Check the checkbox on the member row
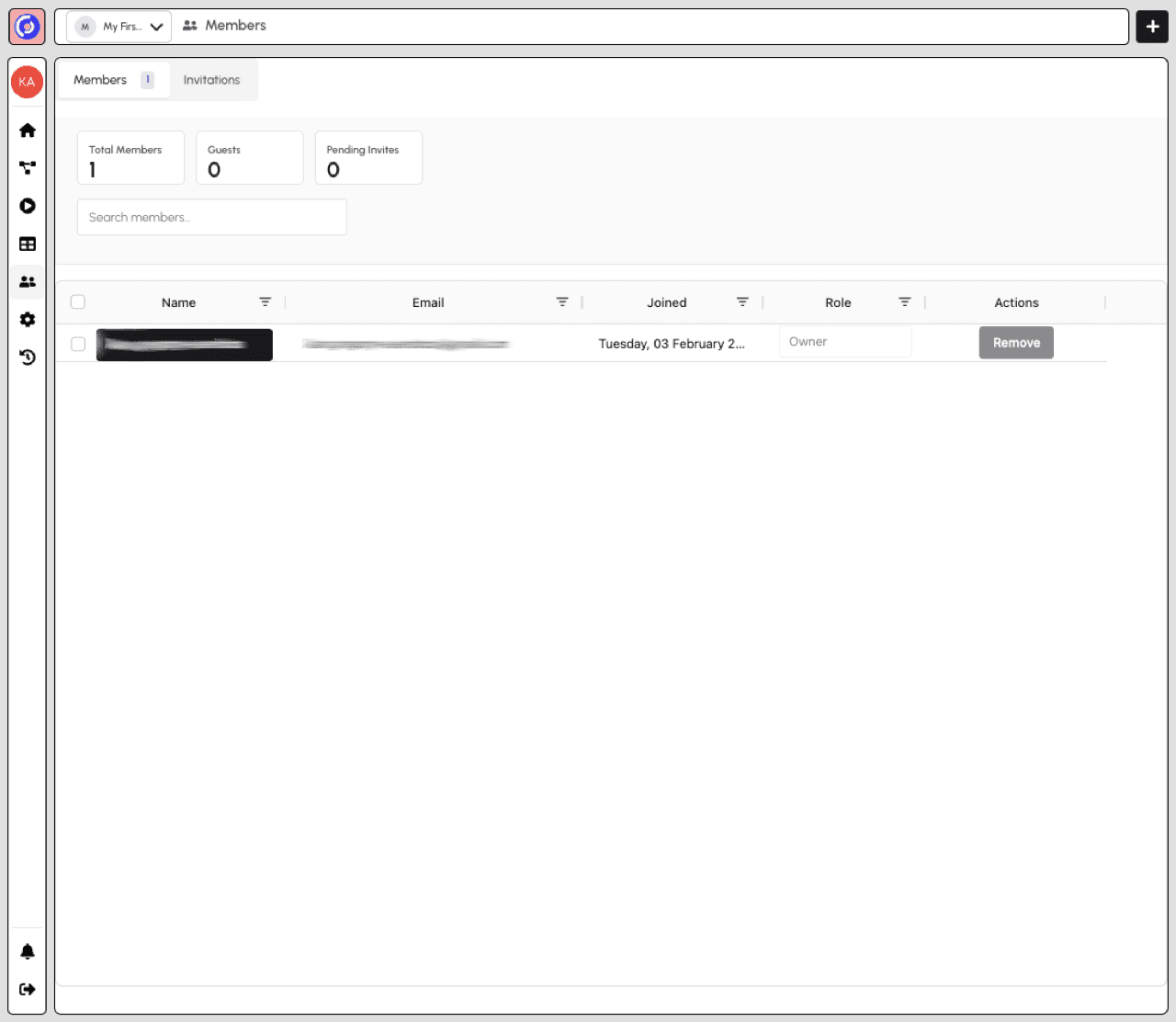 pos(78,344)
